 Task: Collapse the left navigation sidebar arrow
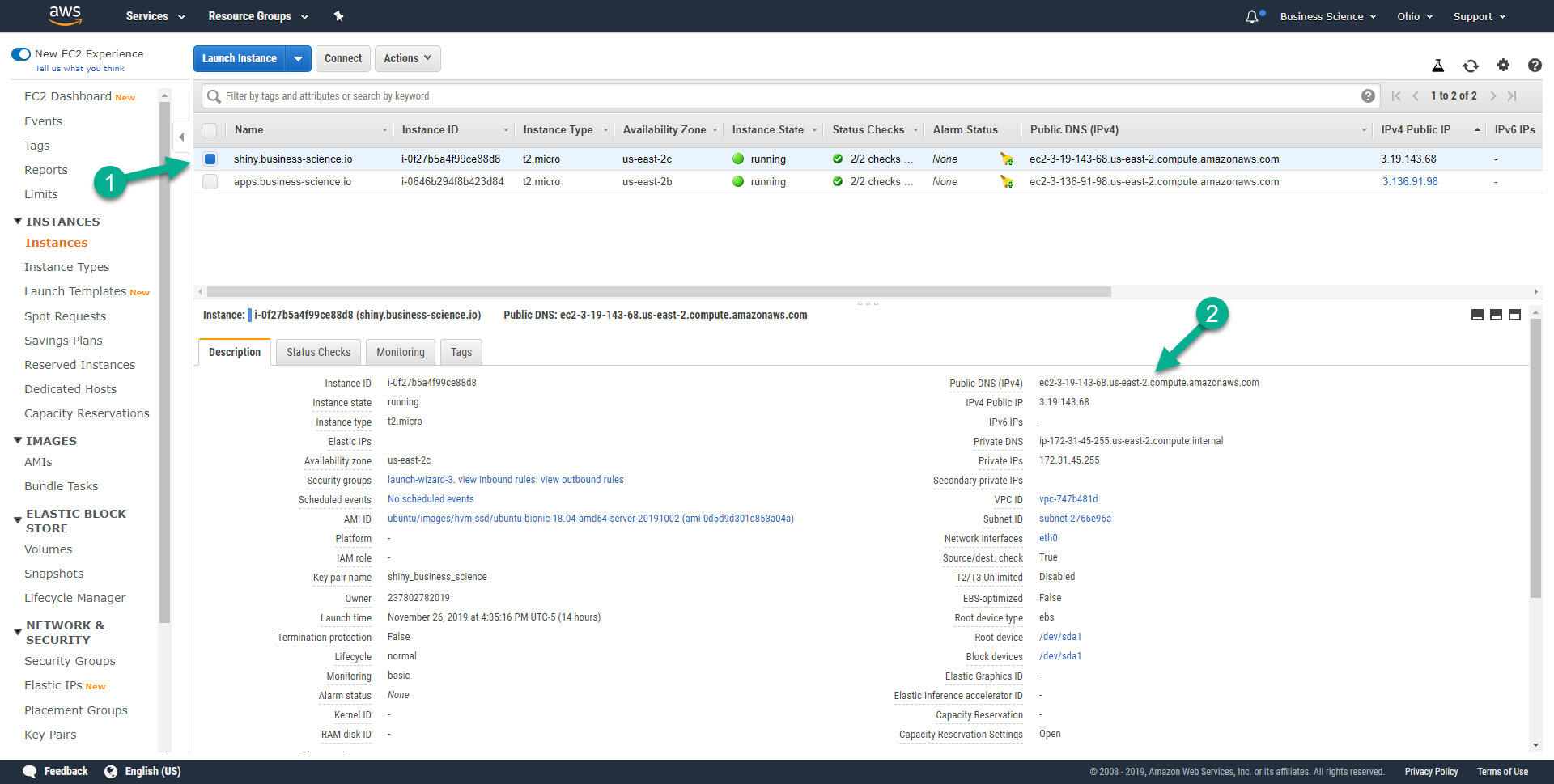pyautogui.click(x=182, y=137)
